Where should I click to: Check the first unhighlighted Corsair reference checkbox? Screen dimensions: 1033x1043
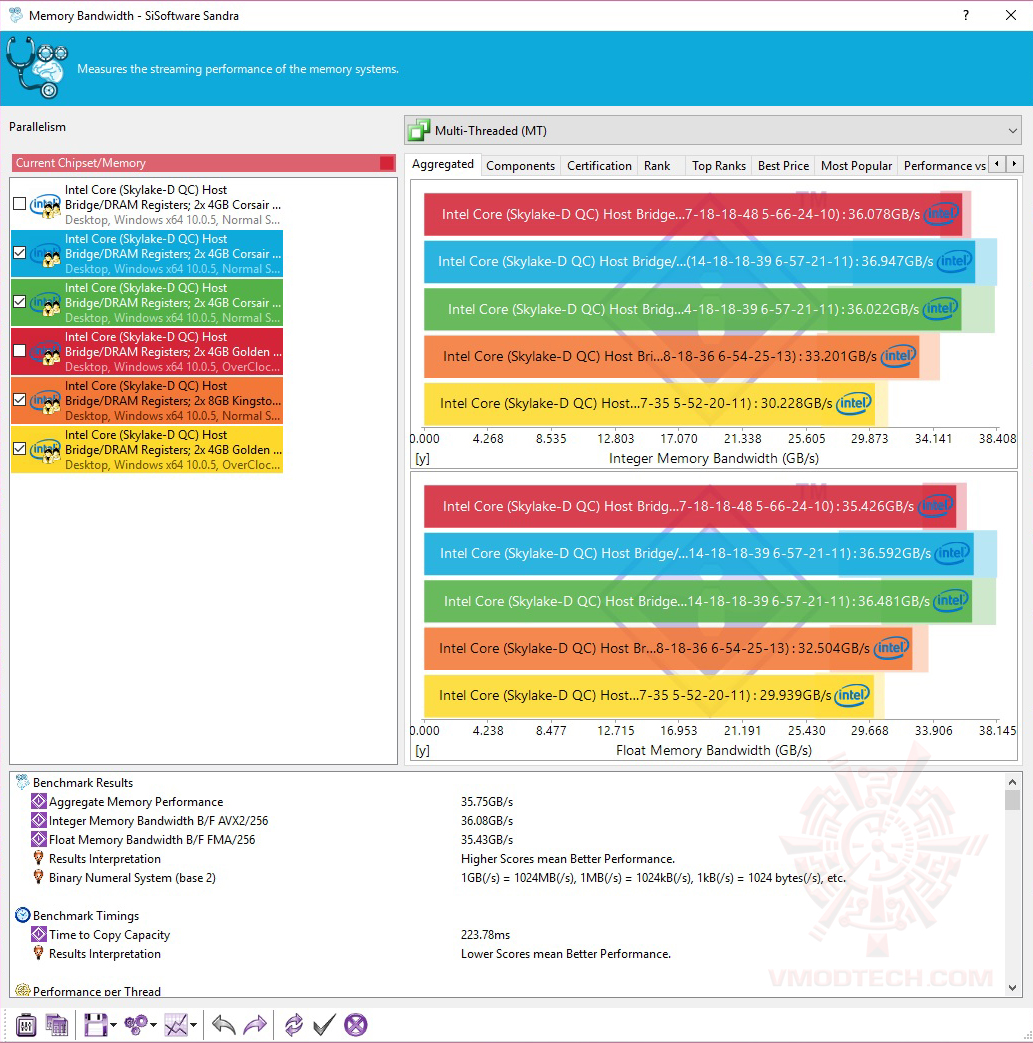pos(20,204)
